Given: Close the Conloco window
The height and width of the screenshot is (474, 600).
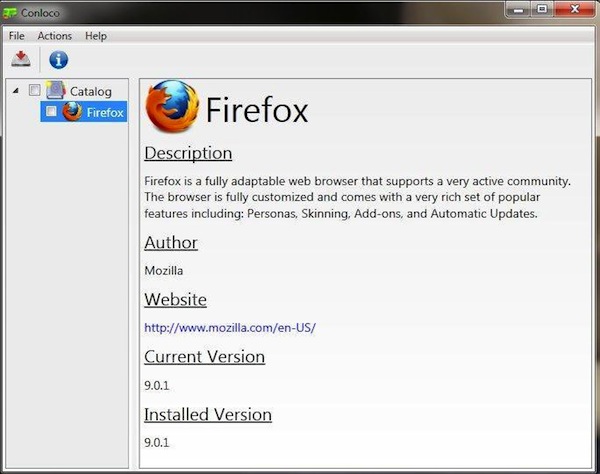Looking at the screenshot, I should (575, 9).
